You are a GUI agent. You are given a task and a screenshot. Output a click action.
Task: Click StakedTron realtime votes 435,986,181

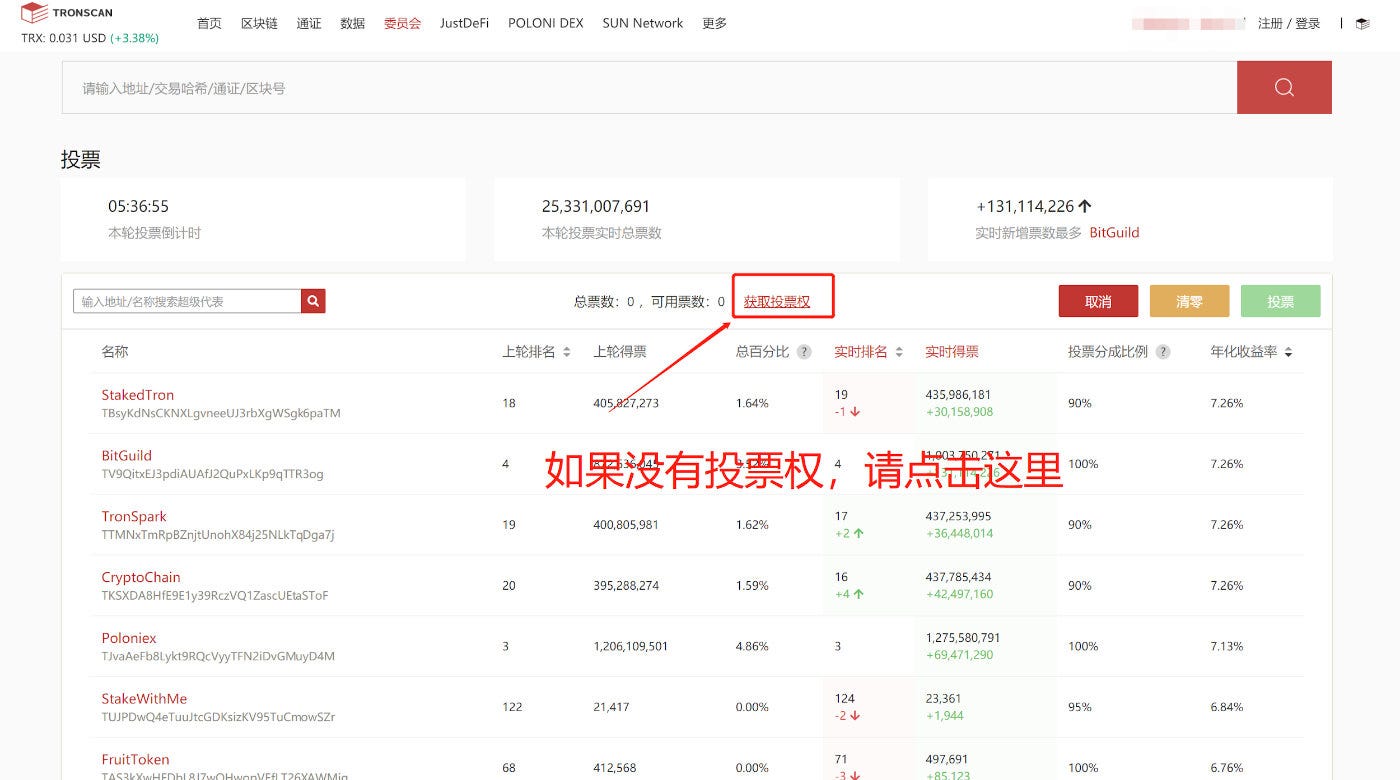[958, 395]
